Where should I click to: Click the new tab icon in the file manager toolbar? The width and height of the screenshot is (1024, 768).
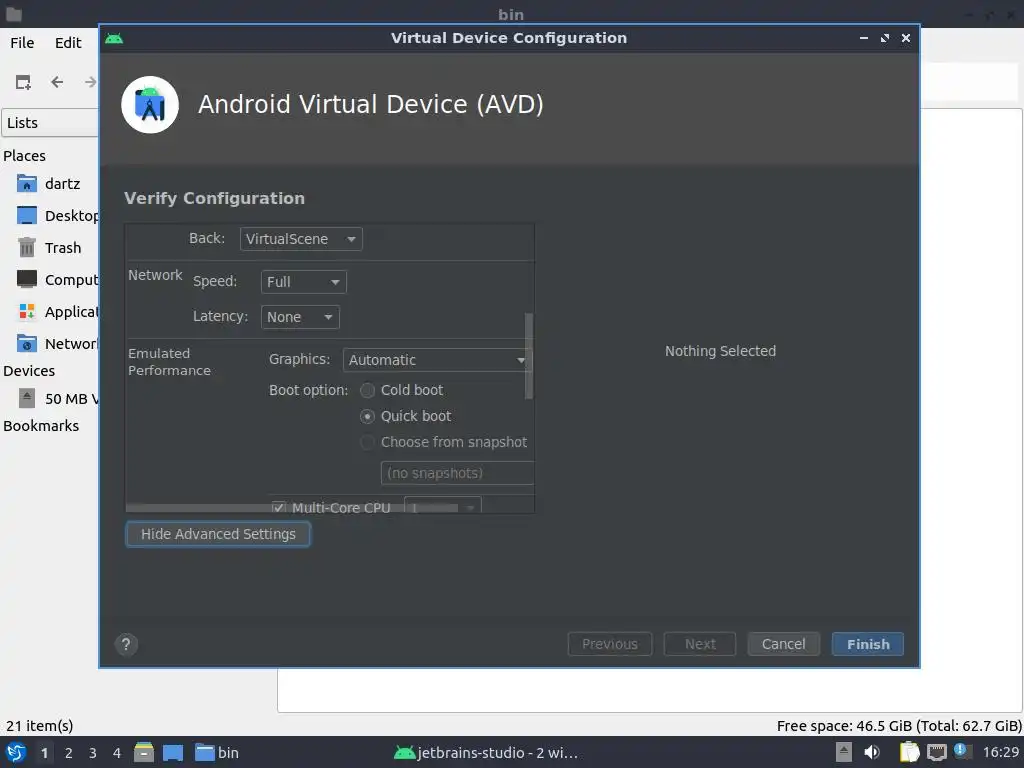point(24,82)
